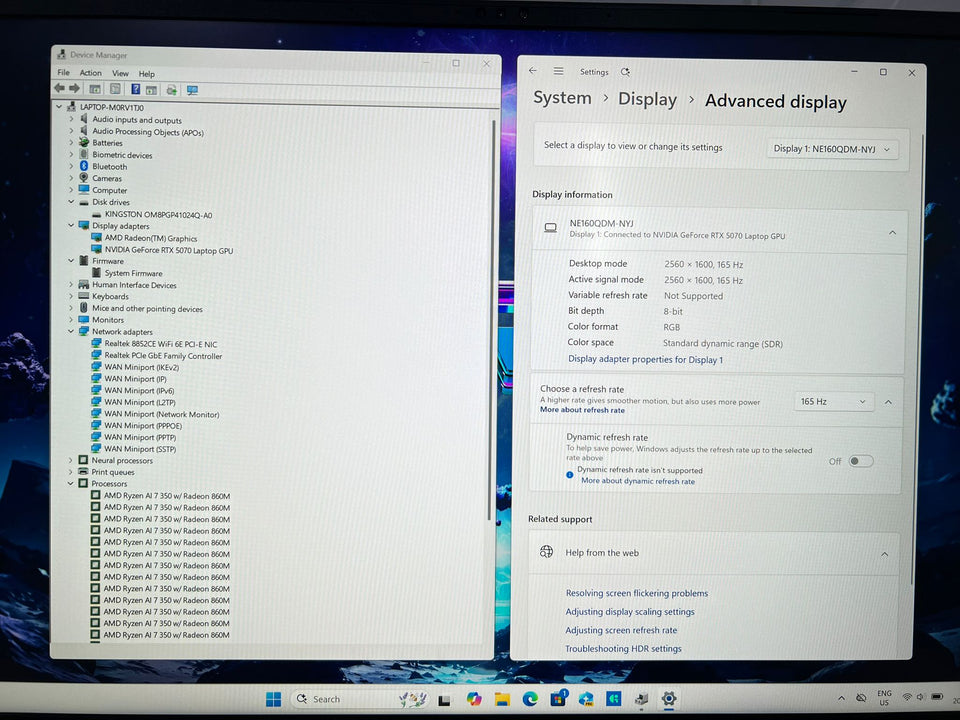
Task: Click the Forward arrow in Device Manager toolbar
Action: tap(74, 89)
